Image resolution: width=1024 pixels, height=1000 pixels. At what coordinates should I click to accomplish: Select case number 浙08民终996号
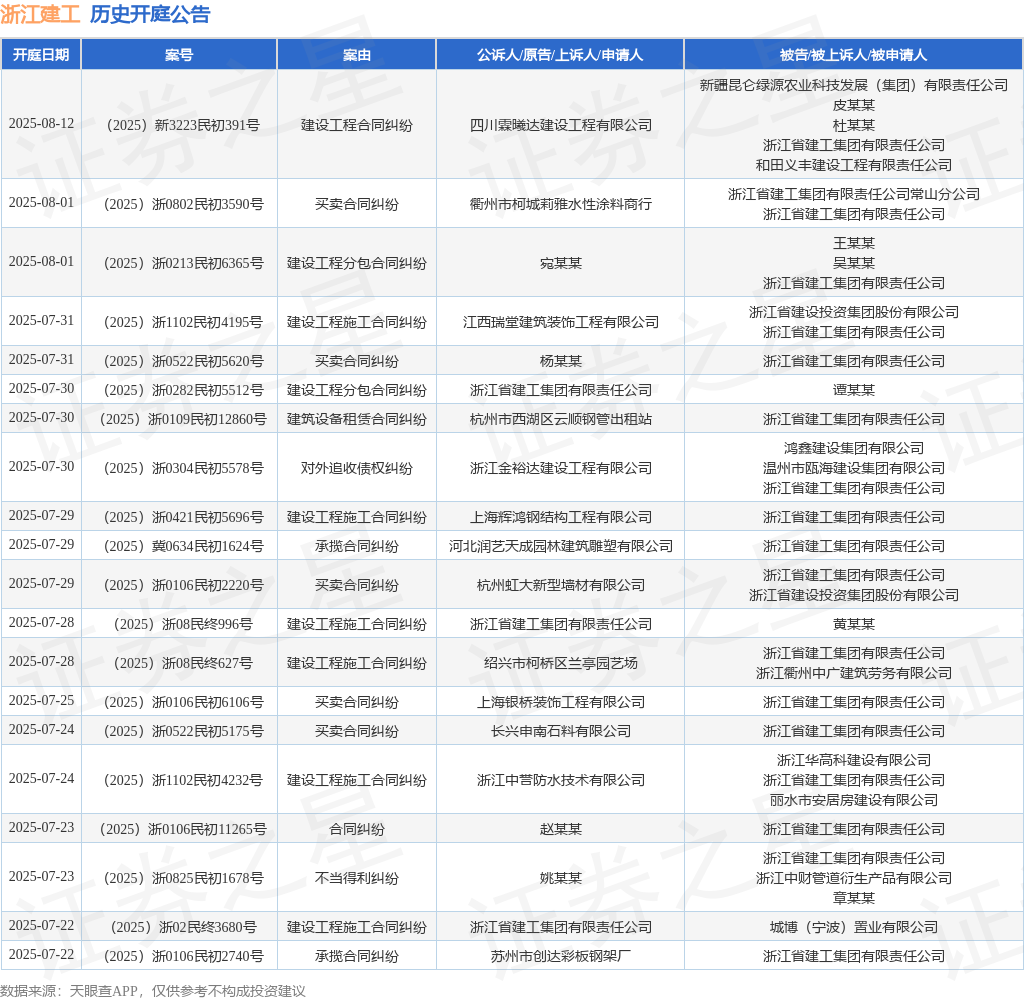pyautogui.click(x=183, y=624)
